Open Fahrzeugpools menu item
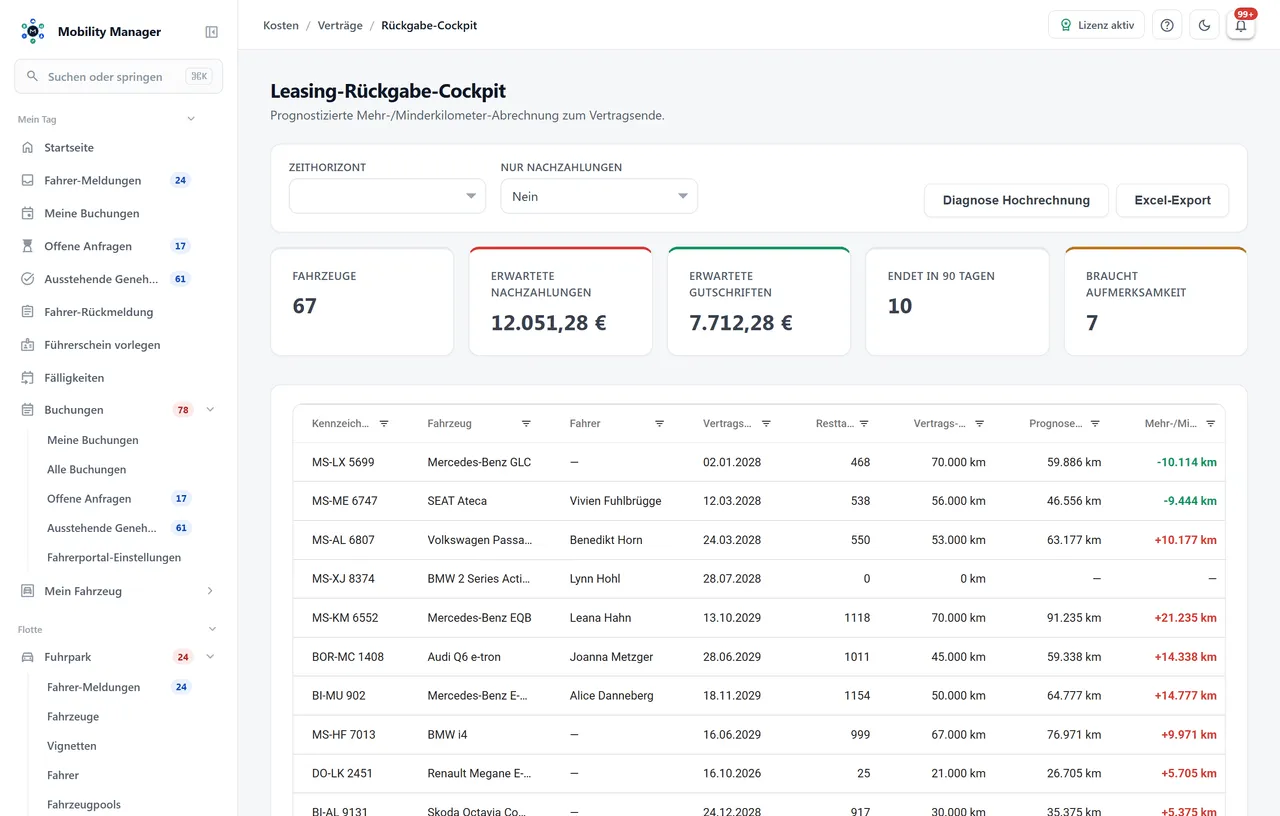1280x816 pixels. click(x=84, y=804)
